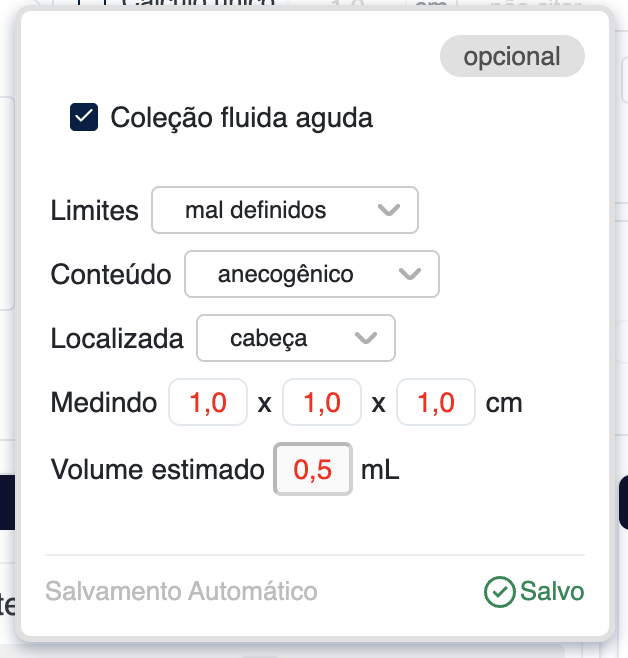Click the Coleção fluida aguda label
This screenshot has width=628, height=658.
click(x=241, y=118)
